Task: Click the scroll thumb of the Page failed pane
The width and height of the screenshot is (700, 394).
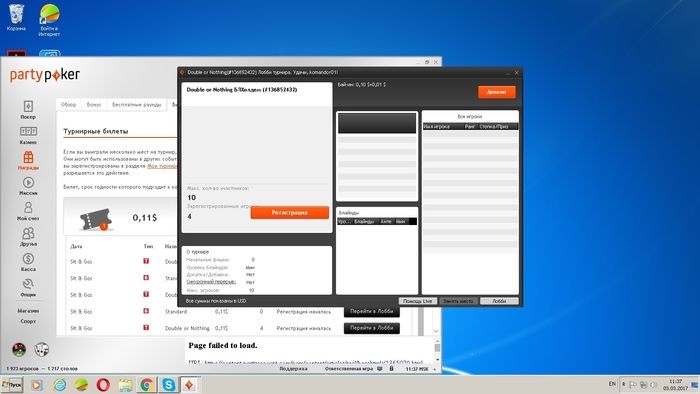Action: [x=437, y=347]
